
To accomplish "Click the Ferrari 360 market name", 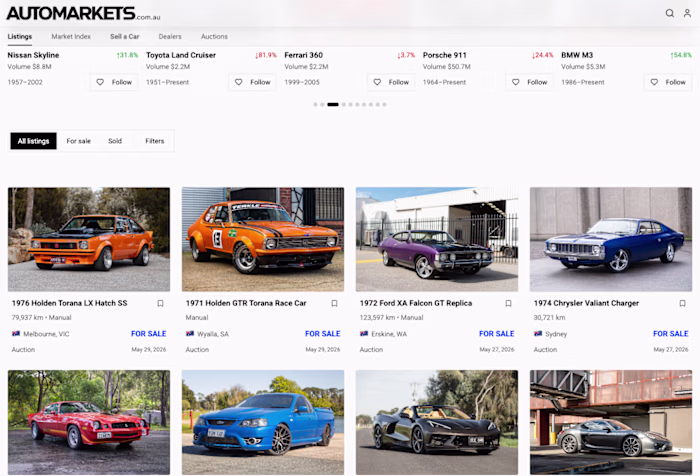I will point(304,55).
